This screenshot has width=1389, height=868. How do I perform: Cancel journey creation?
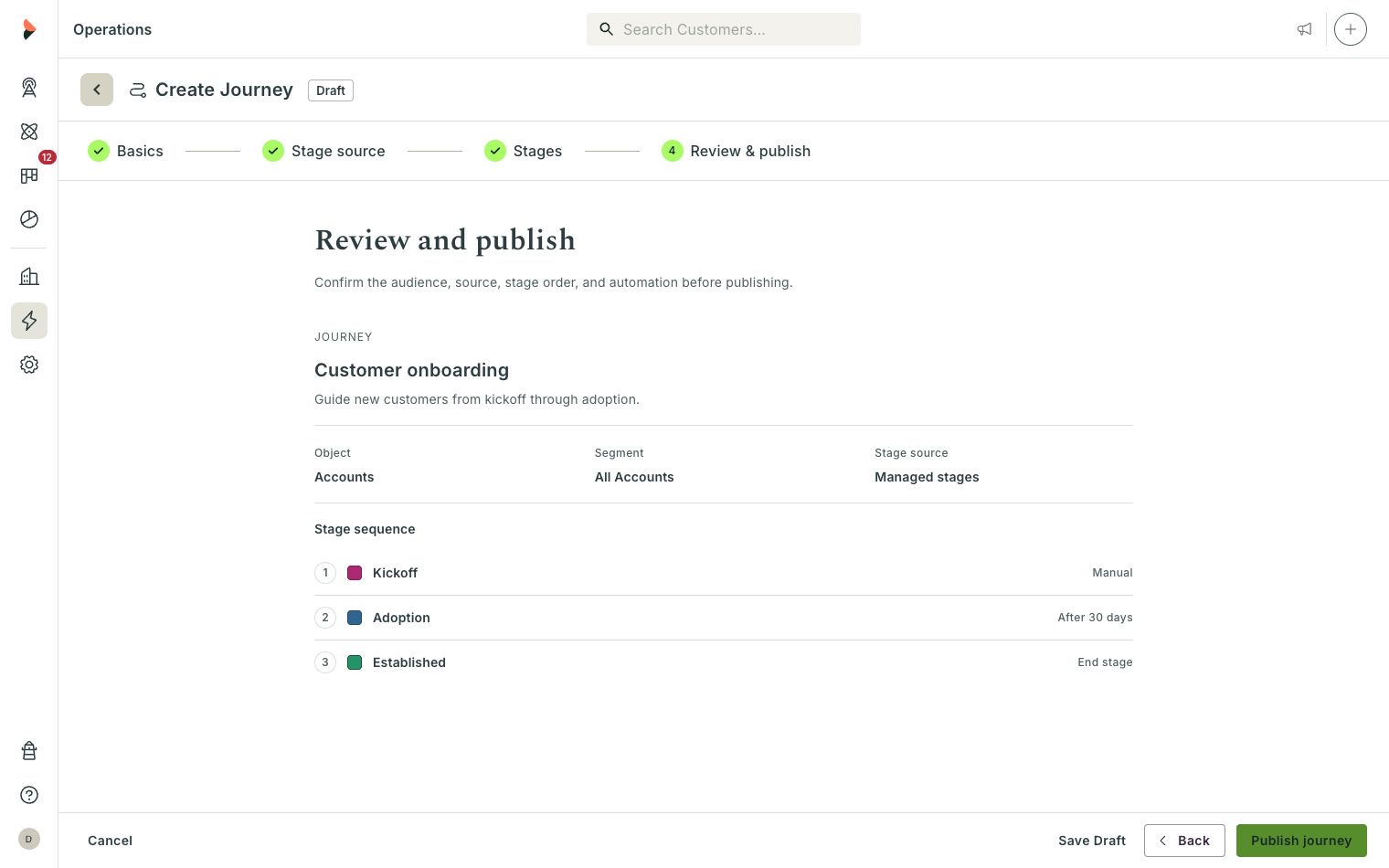pyautogui.click(x=110, y=841)
